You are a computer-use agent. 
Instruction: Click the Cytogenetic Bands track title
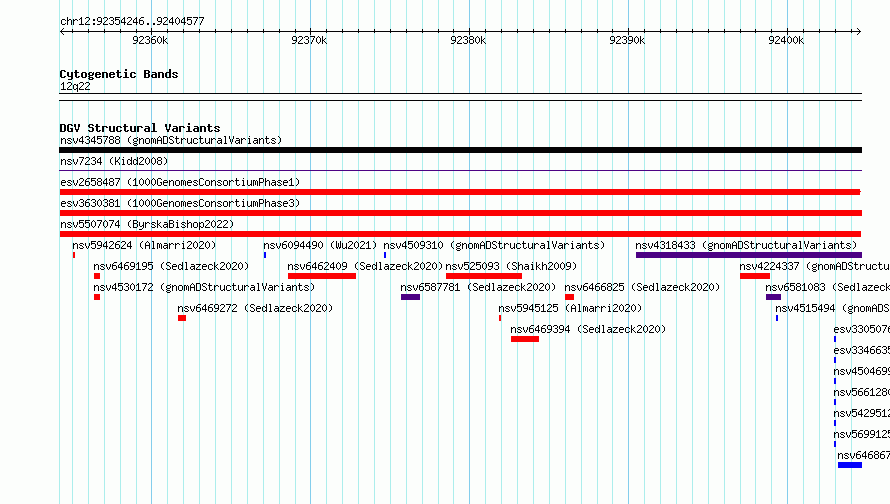pos(119,74)
